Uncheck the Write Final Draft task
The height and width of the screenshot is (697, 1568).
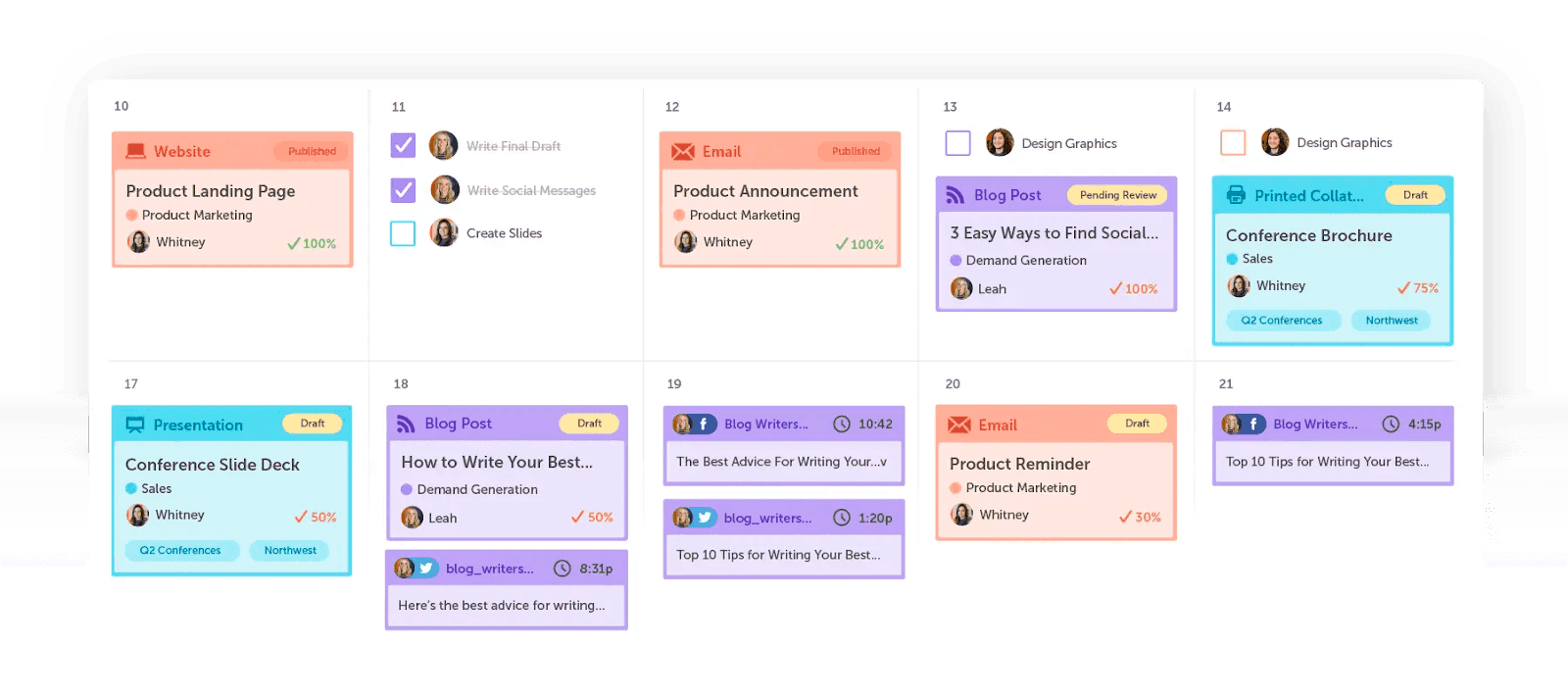[x=403, y=146]
